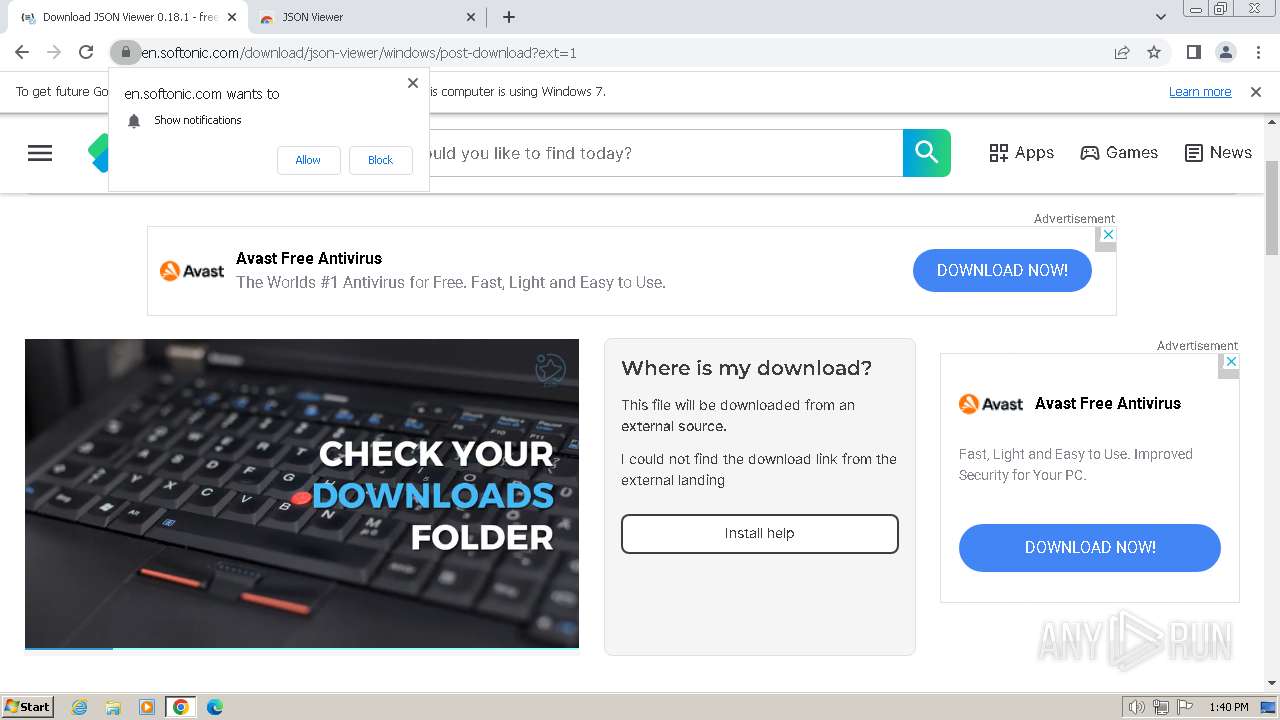1280x720 pixels.
Task: Open the Chrome three-dot menu
Action: (x=1257, y=52)
